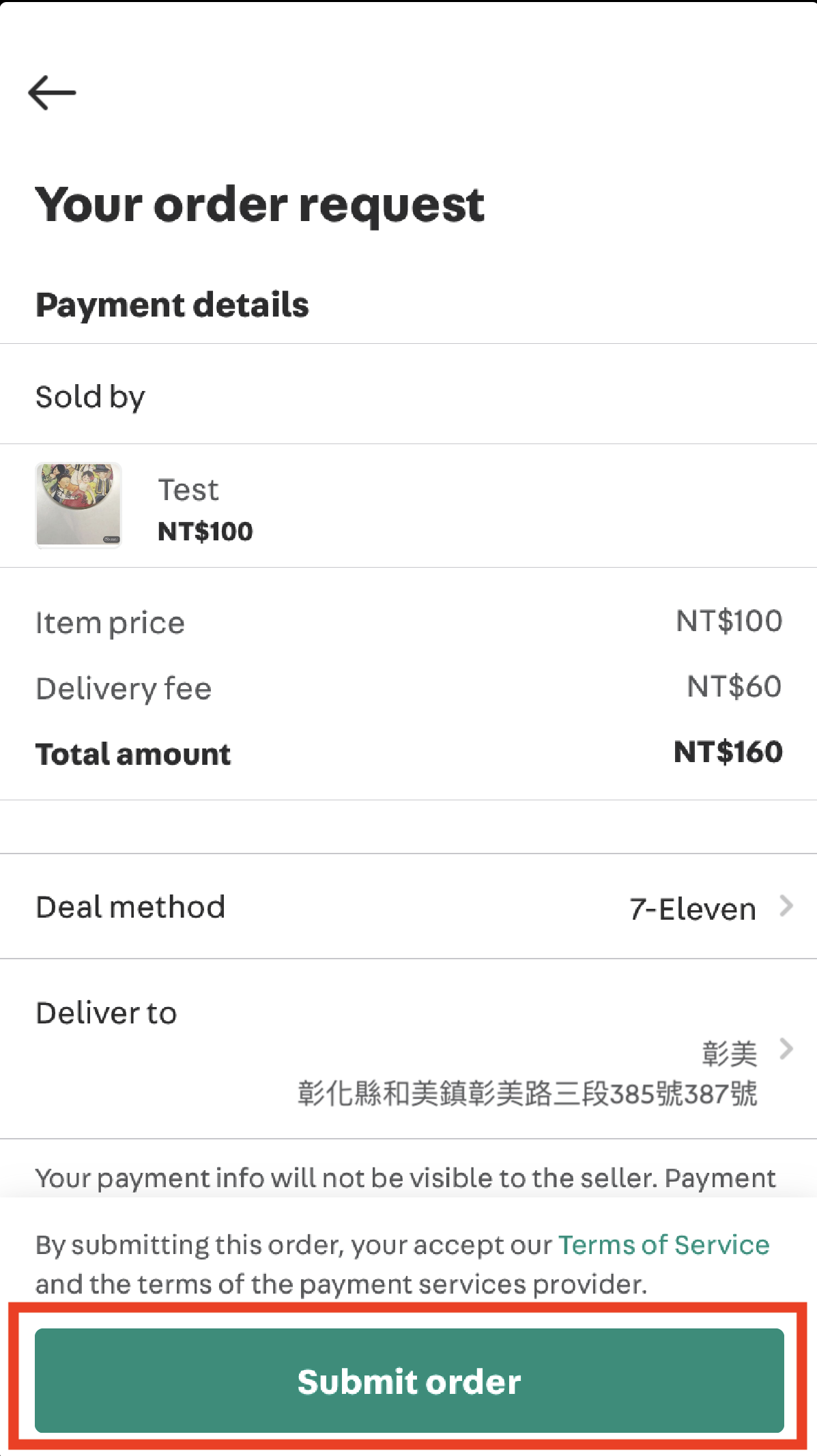Tap the payment info visibility notice text
817x1456 pixels.
pyautogui.click(x=405, y=1178)
